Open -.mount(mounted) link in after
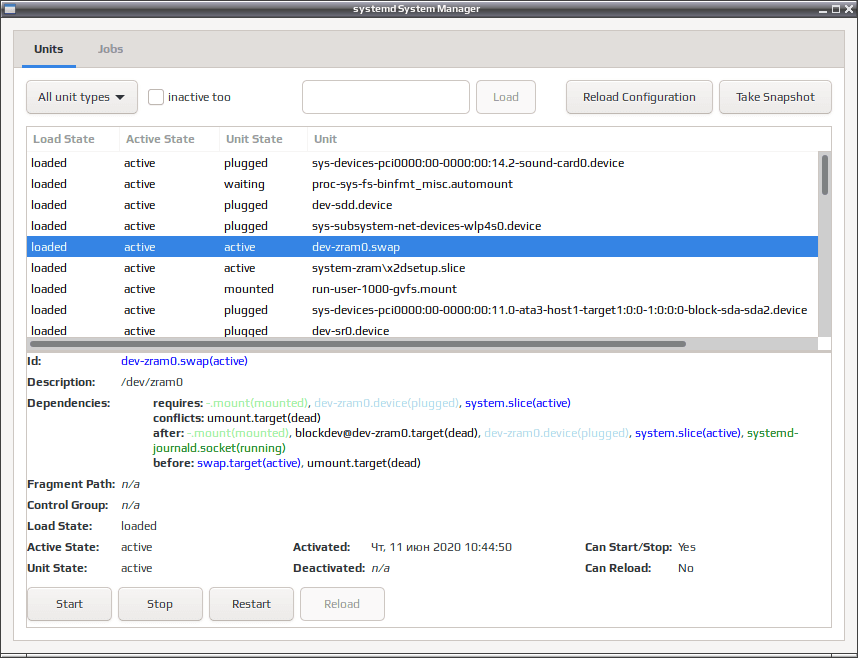This screenshot has height=658, width=858. [237, 434]
